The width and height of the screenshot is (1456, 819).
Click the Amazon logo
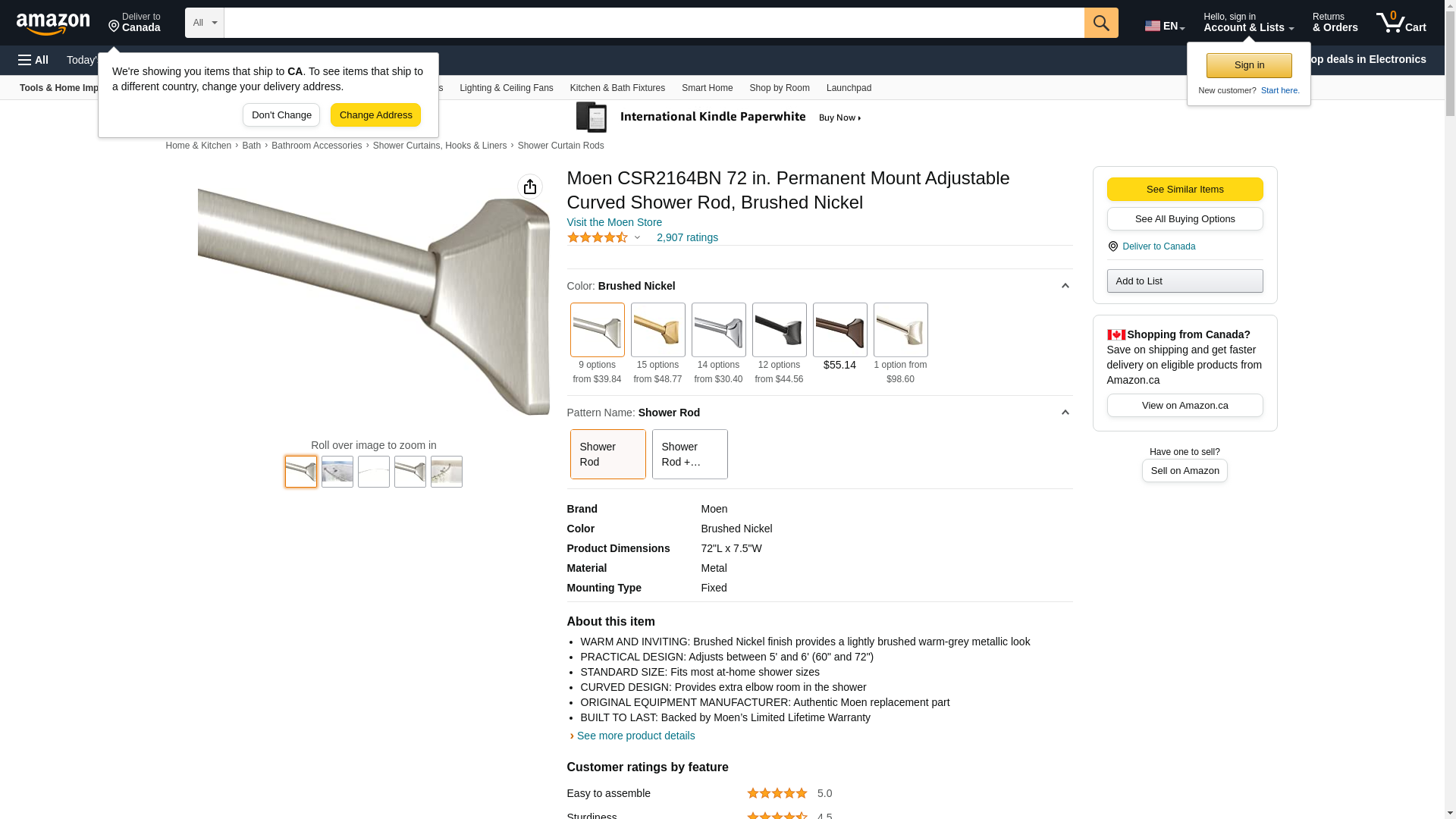coord(53,24)
